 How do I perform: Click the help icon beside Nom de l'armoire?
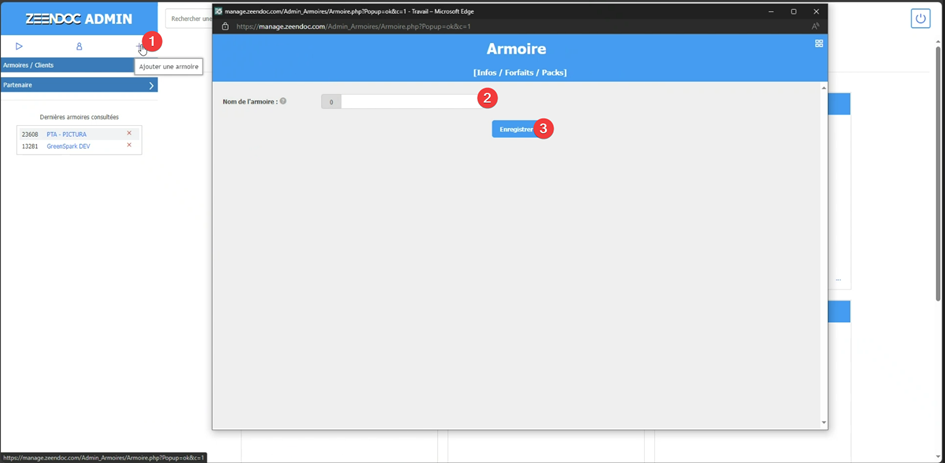283,101
